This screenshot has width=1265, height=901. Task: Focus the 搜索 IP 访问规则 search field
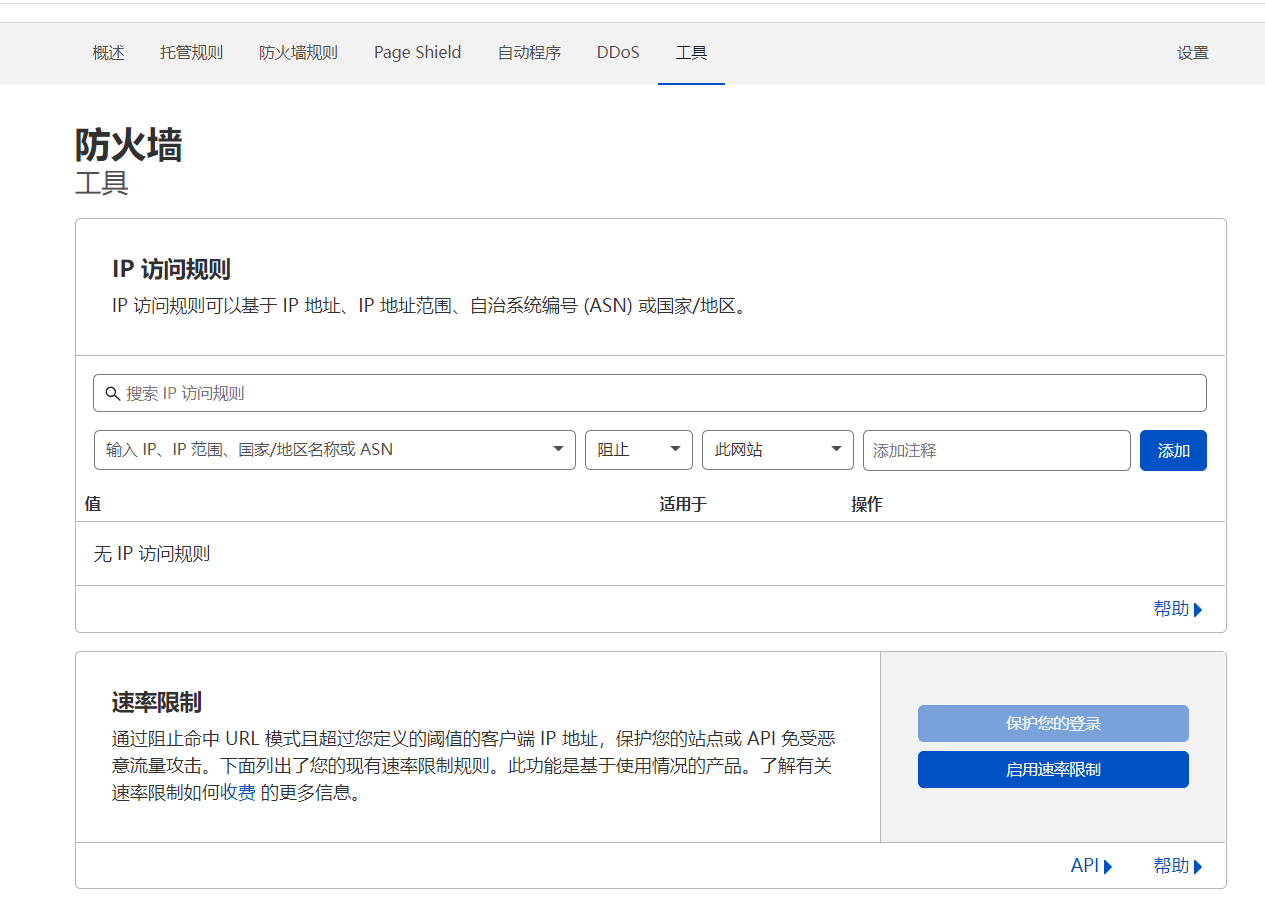pos(660,394)
